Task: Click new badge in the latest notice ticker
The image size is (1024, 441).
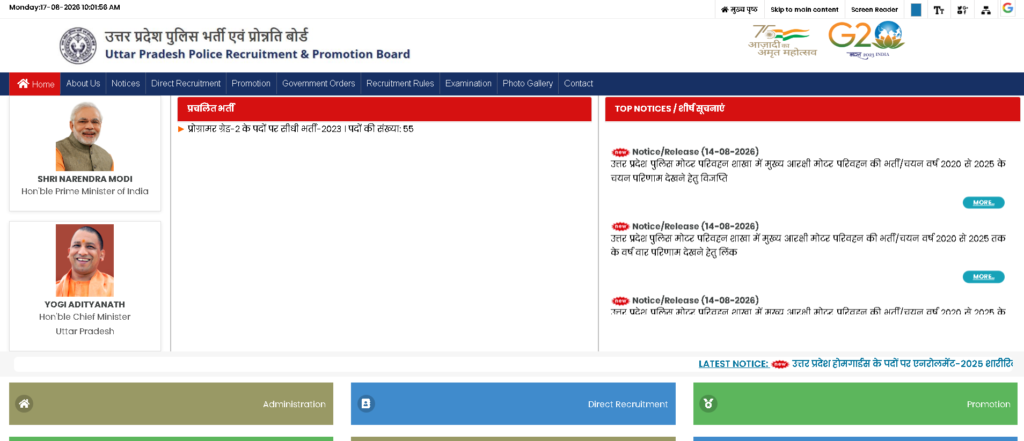Action: [780, 364]
